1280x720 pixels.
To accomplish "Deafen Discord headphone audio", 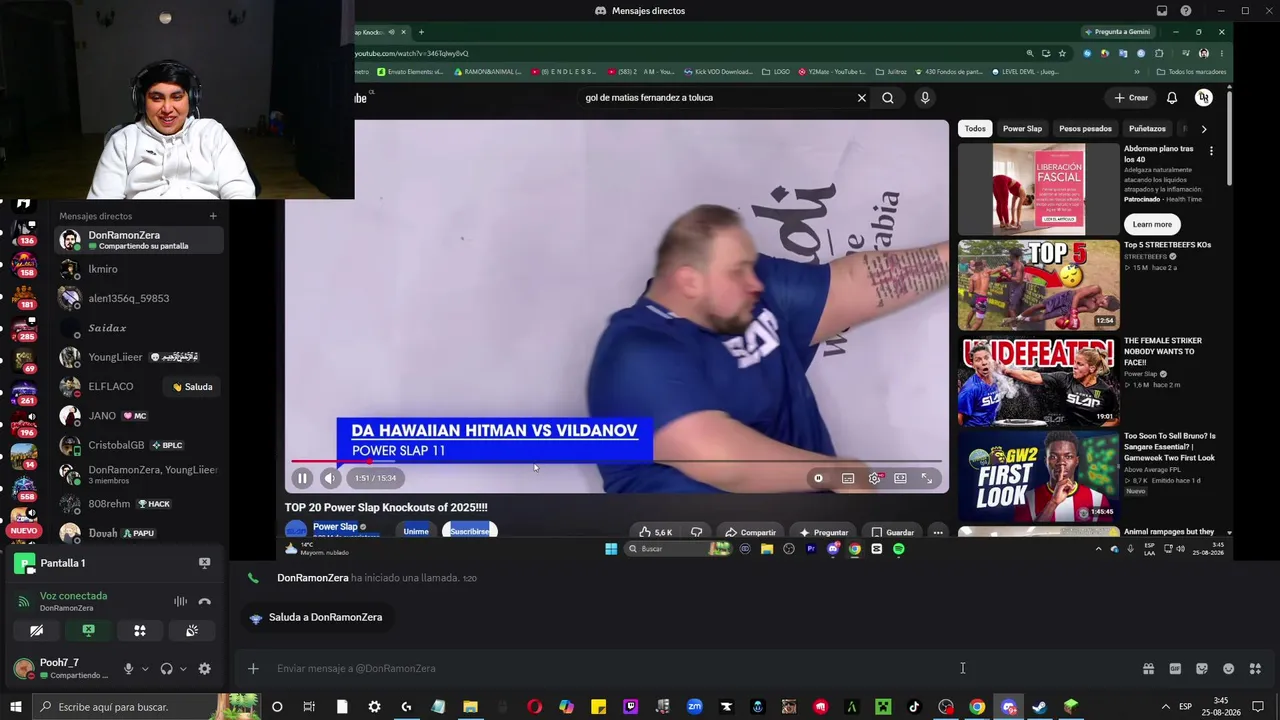I will pyautogui.click(x=167, y=669).
